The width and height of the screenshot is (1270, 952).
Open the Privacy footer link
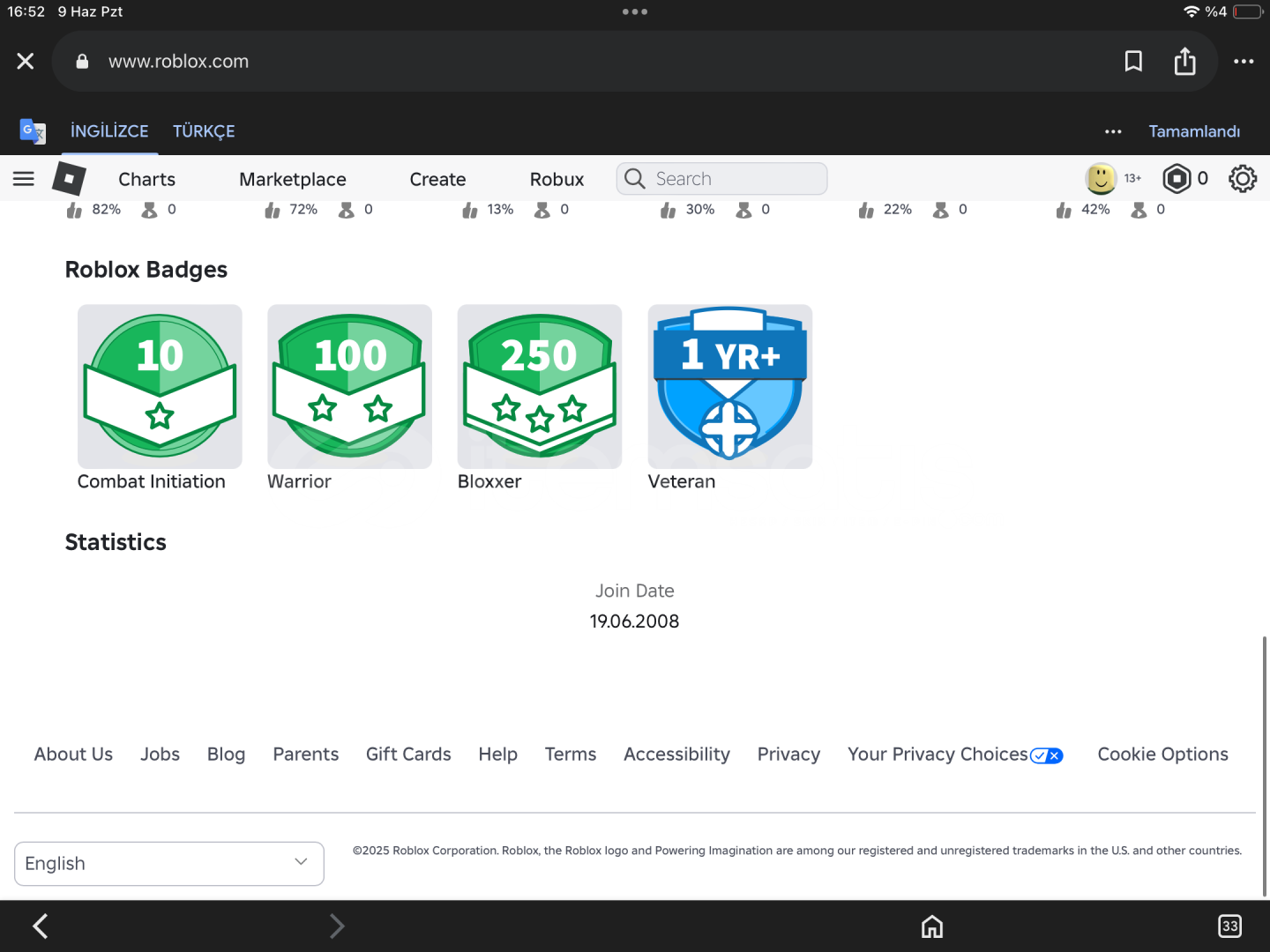(788, 755)
